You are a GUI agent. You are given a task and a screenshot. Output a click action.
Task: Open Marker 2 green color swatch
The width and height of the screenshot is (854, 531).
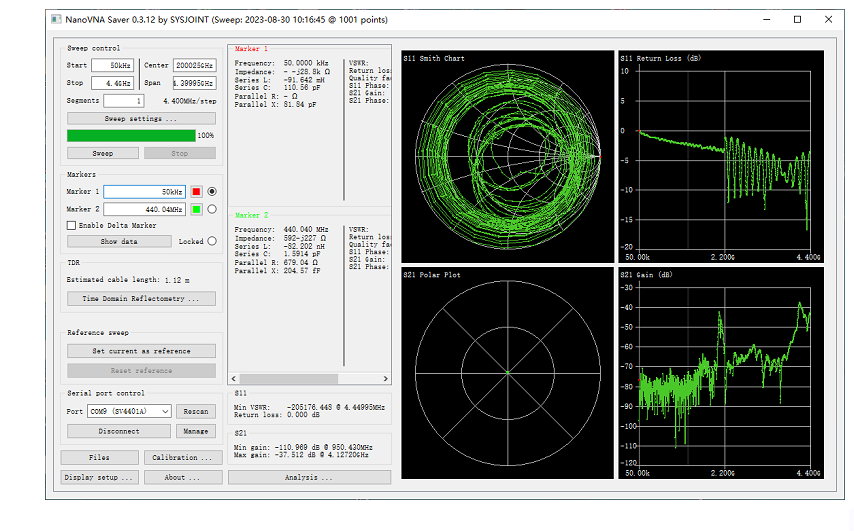click(196, 209)
